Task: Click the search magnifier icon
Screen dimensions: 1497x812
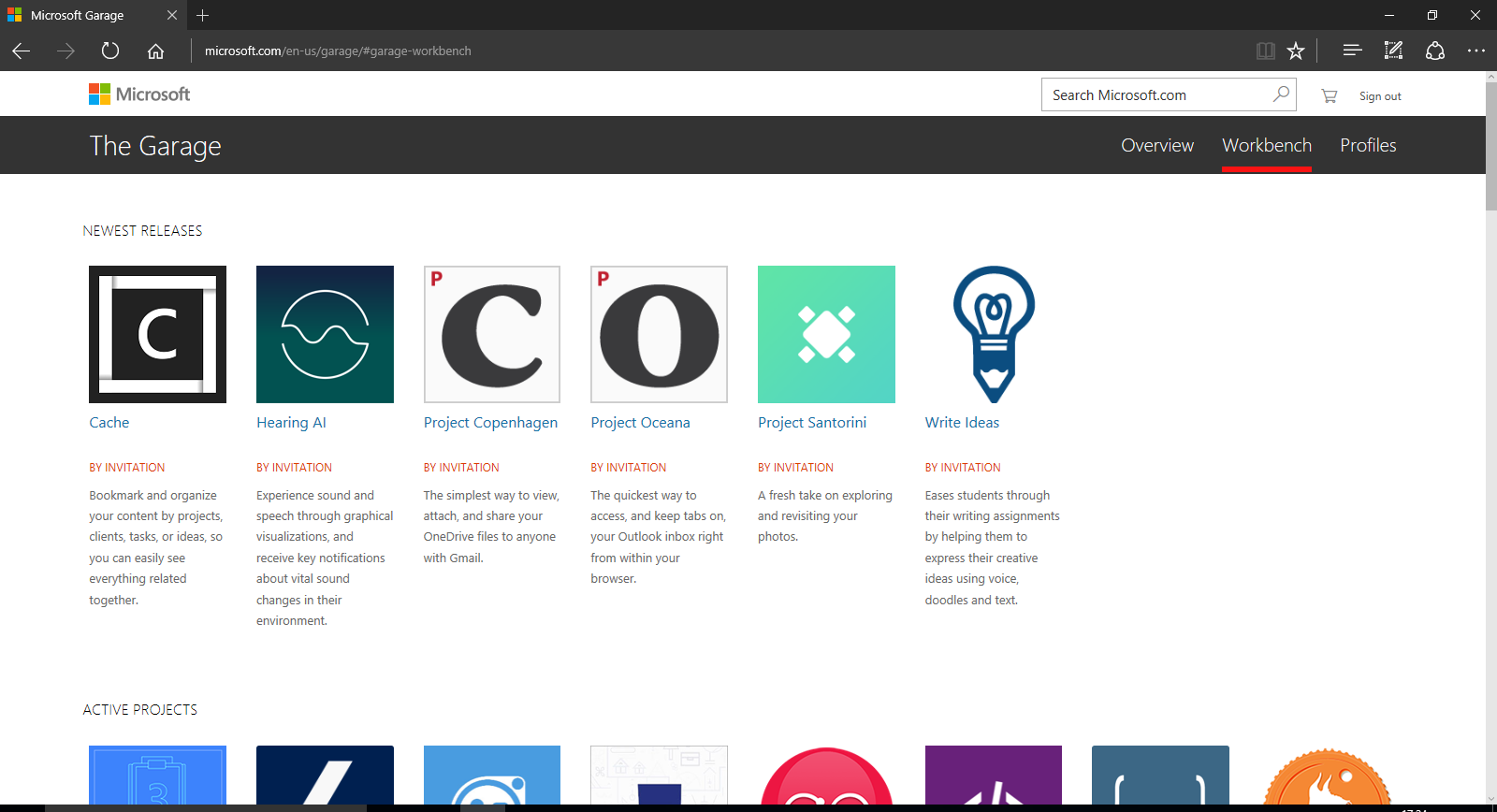Action: click(x=1281, y=94)
